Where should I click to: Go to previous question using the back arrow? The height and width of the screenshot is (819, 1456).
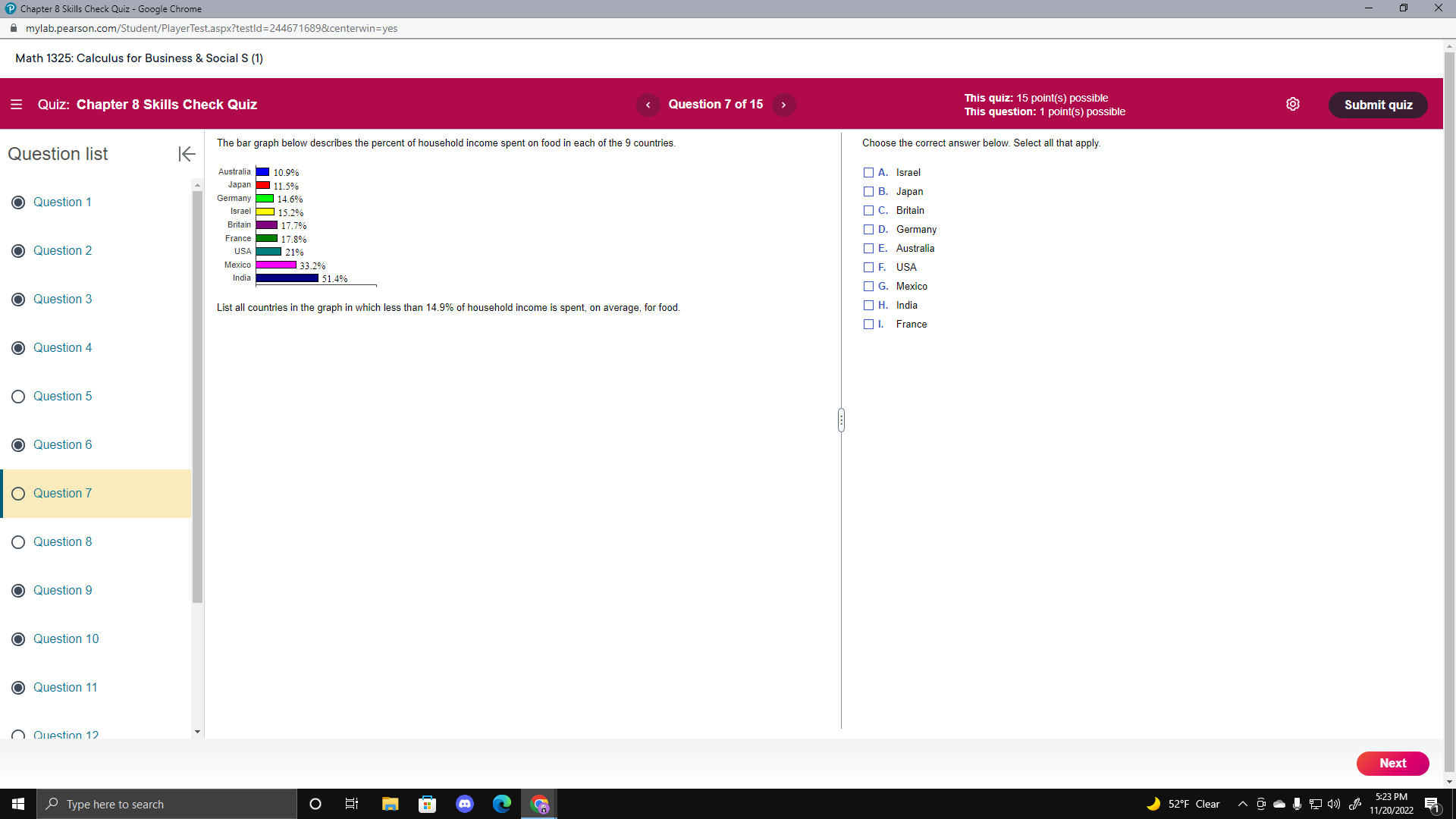[x=648, y=105]
